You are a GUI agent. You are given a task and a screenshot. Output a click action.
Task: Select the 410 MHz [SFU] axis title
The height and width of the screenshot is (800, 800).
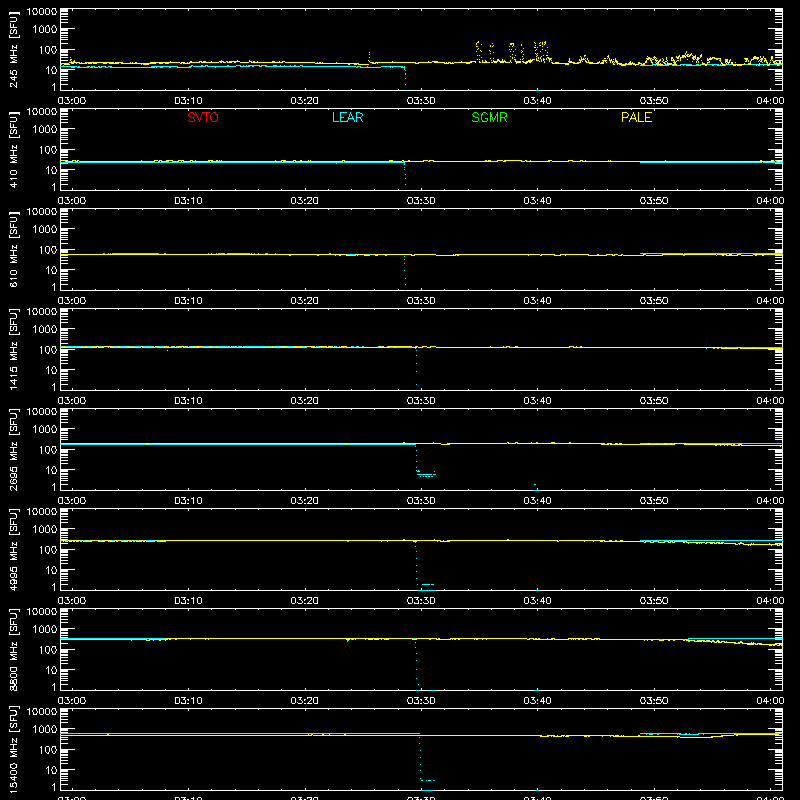(x=14, y=150)
